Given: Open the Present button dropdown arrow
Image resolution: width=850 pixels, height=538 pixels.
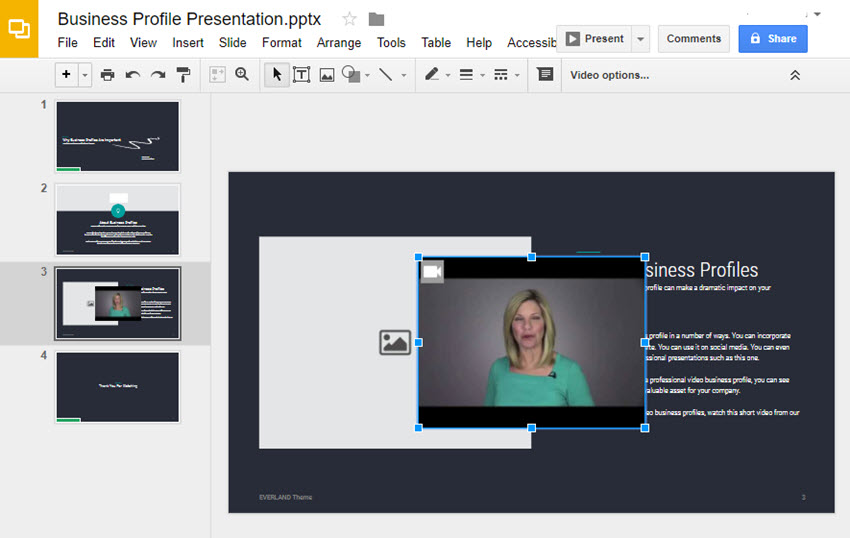Looking at the screenshot, I should tap(641, 39).
